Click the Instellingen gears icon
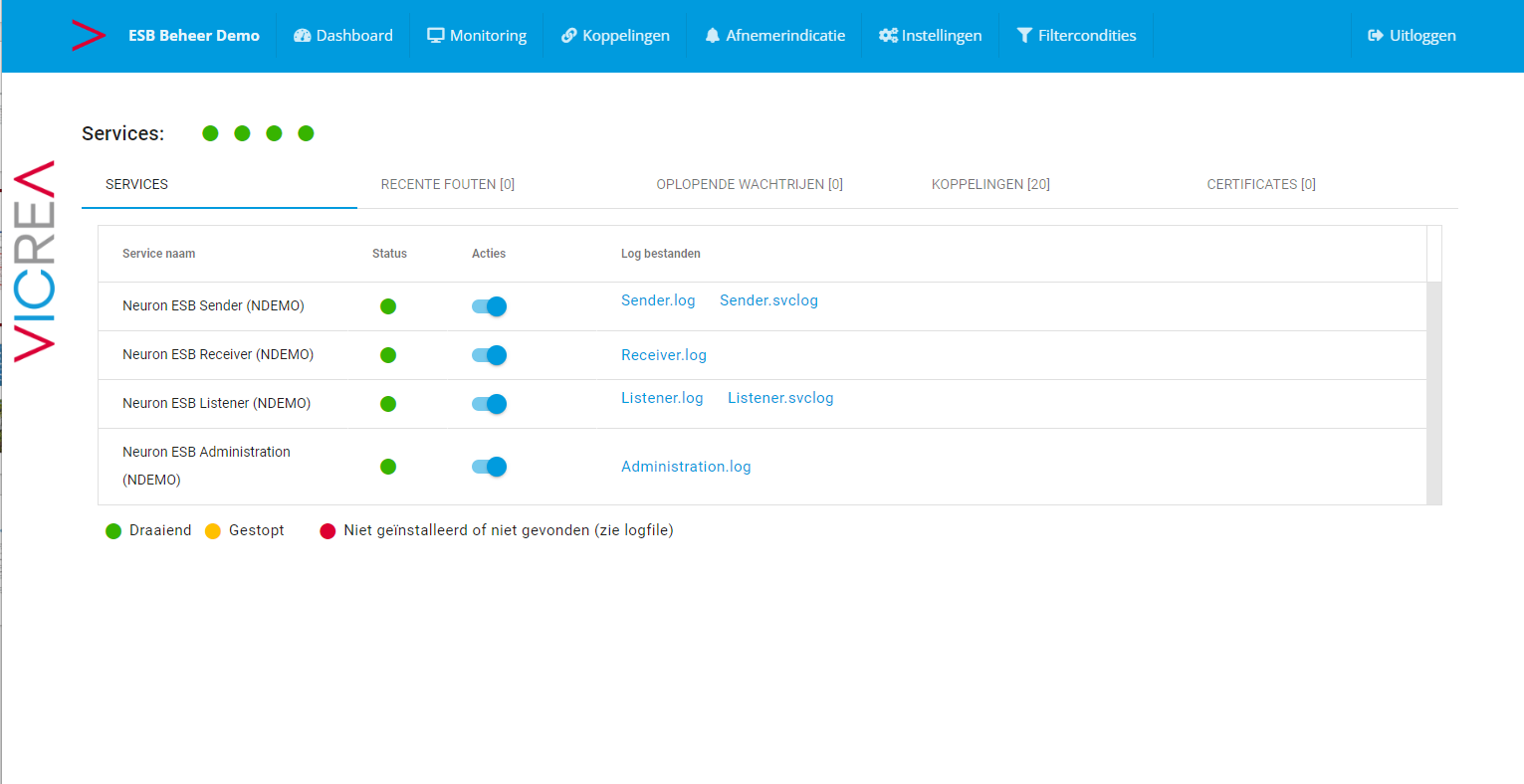This screenshot has width=1524, height=784. coord(888,36)
